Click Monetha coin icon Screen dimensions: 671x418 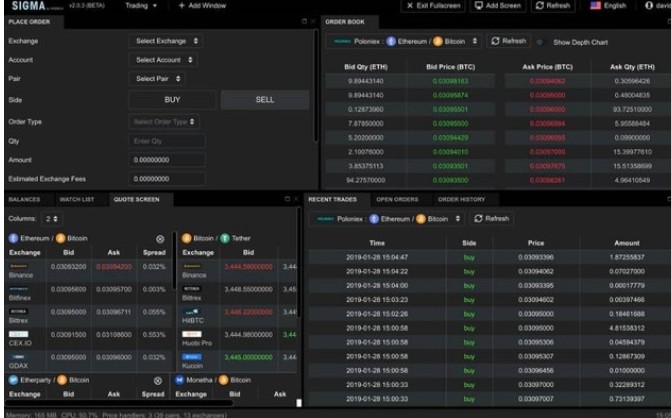coord(179,380)
